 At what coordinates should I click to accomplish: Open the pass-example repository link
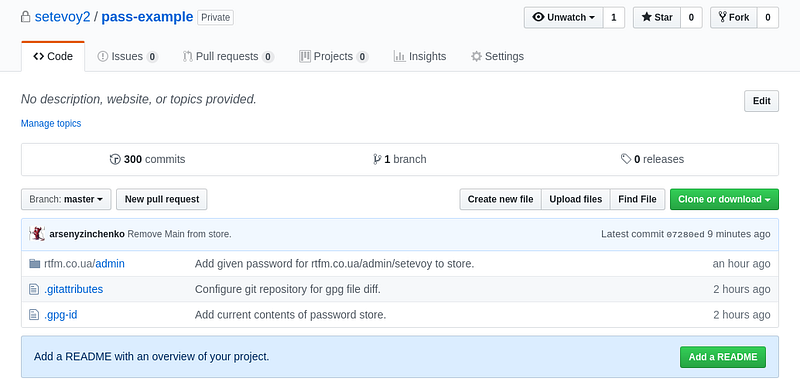click(x=147, y=17)
